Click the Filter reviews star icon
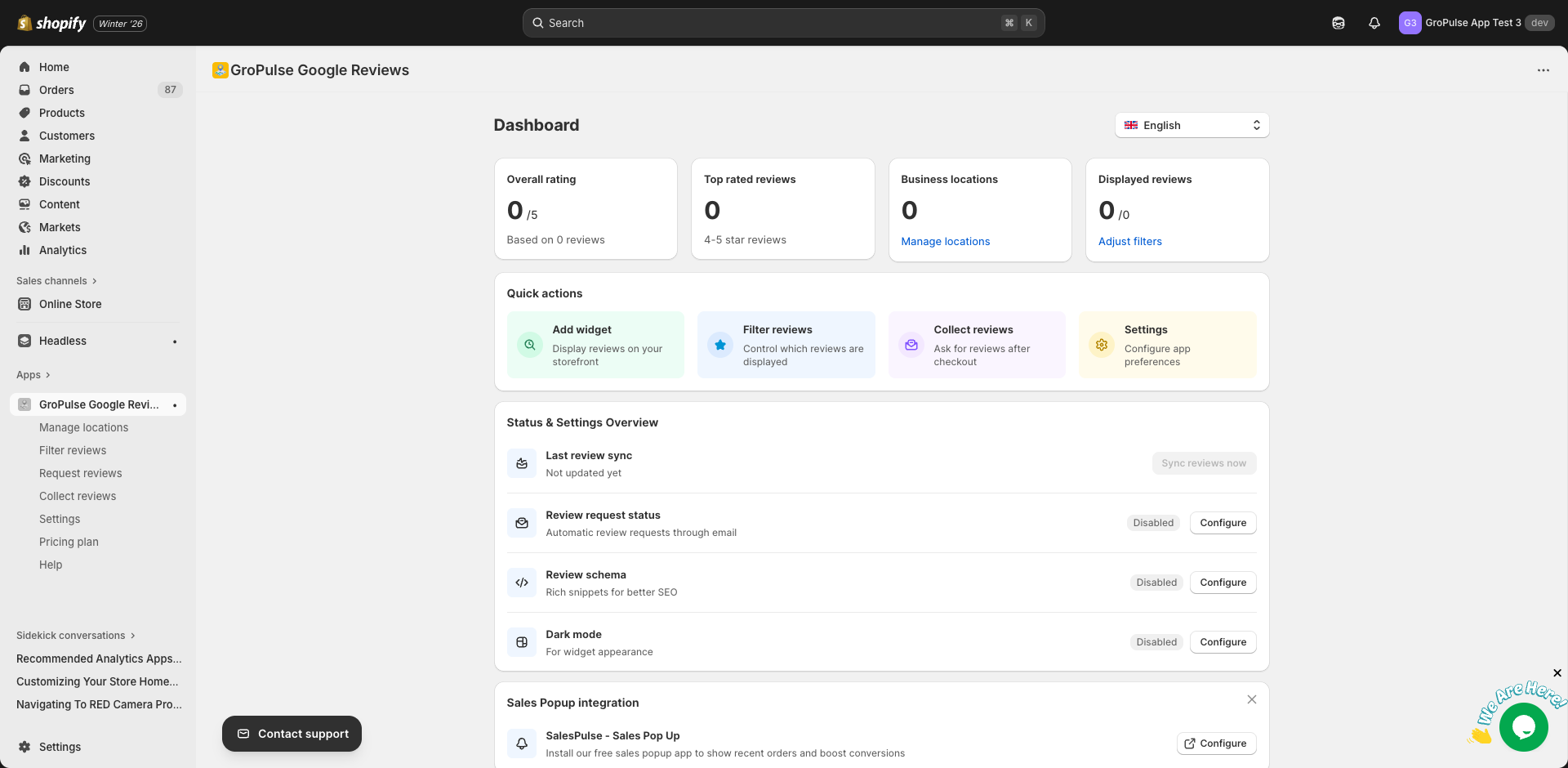The width and height of the screenshot is (1568, 768). tap(719, 344)
